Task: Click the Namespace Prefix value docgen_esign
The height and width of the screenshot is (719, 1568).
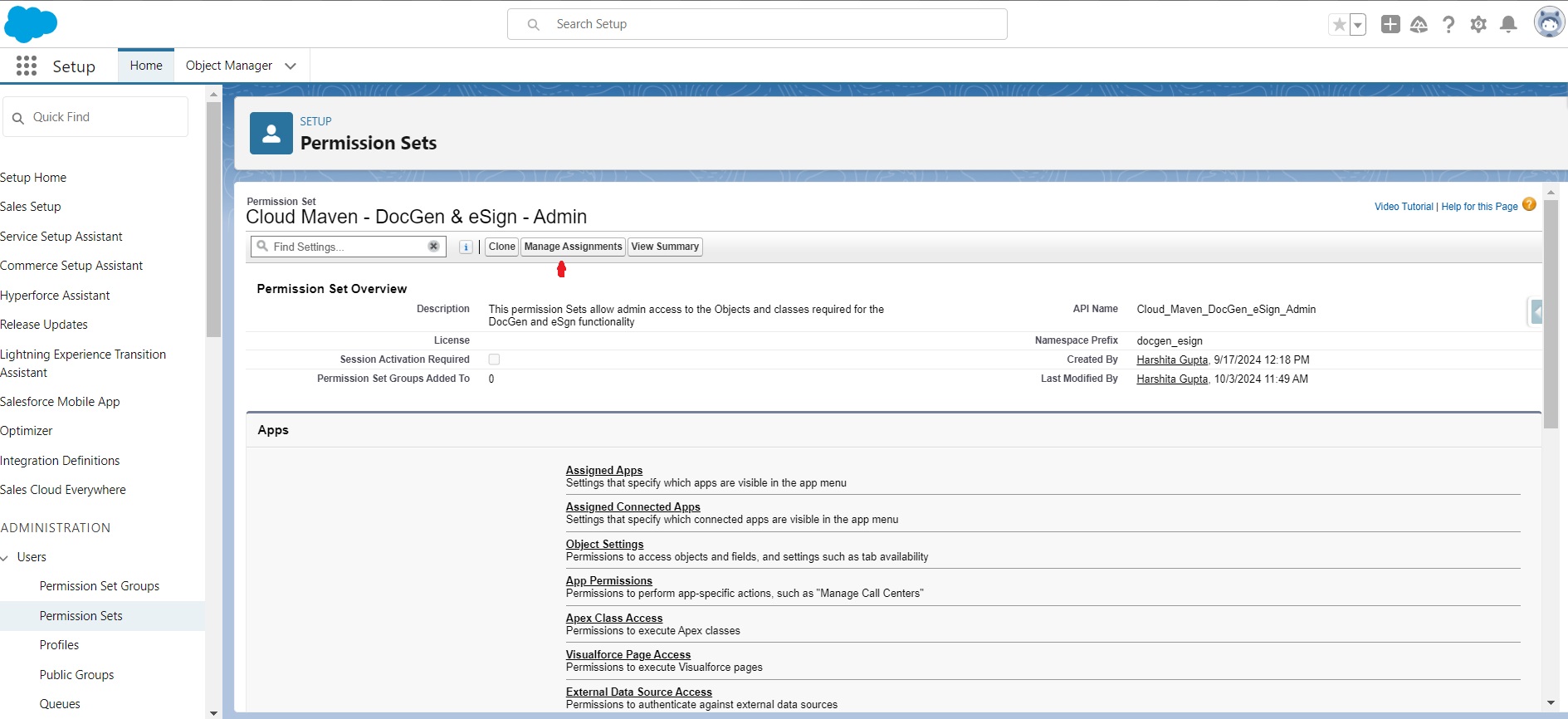Action: [1170, 341]
